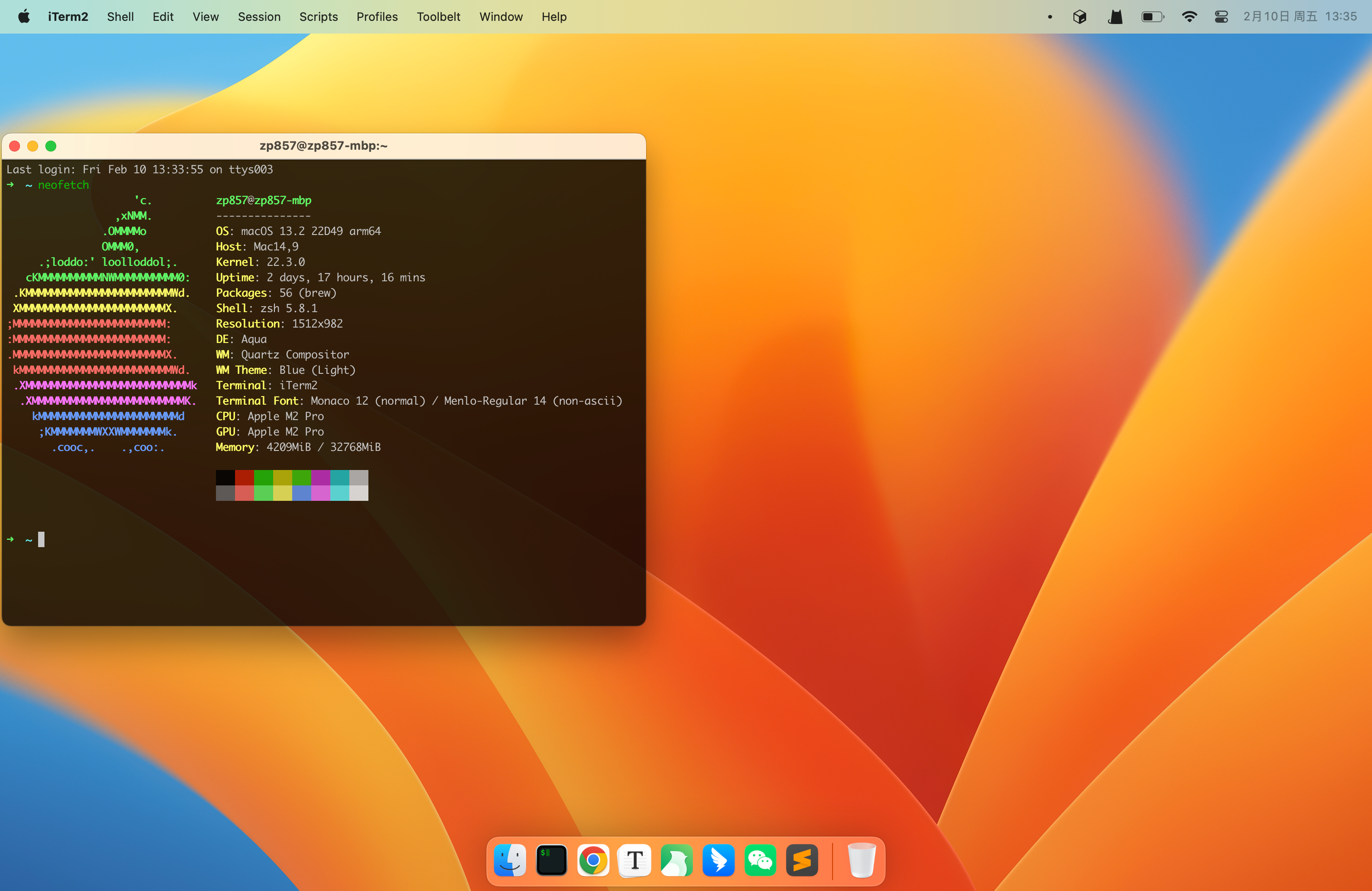Open iTerm terminal from the Dock
Viewport: 1372px width, 891px height.
pyautogui.click(x=552, y=861)
